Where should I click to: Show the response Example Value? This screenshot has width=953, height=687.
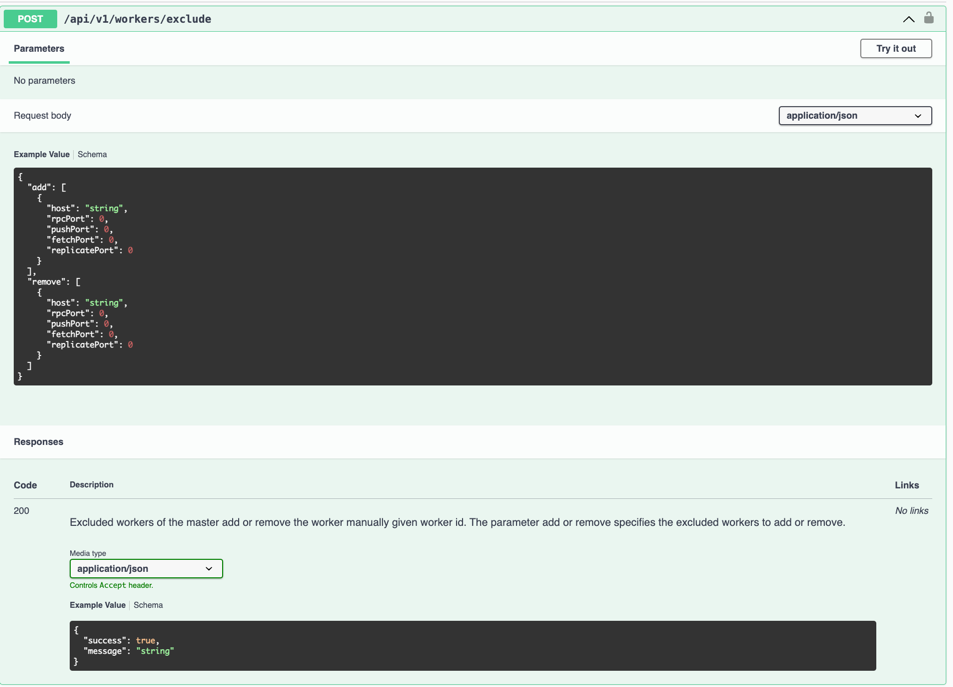98,606
